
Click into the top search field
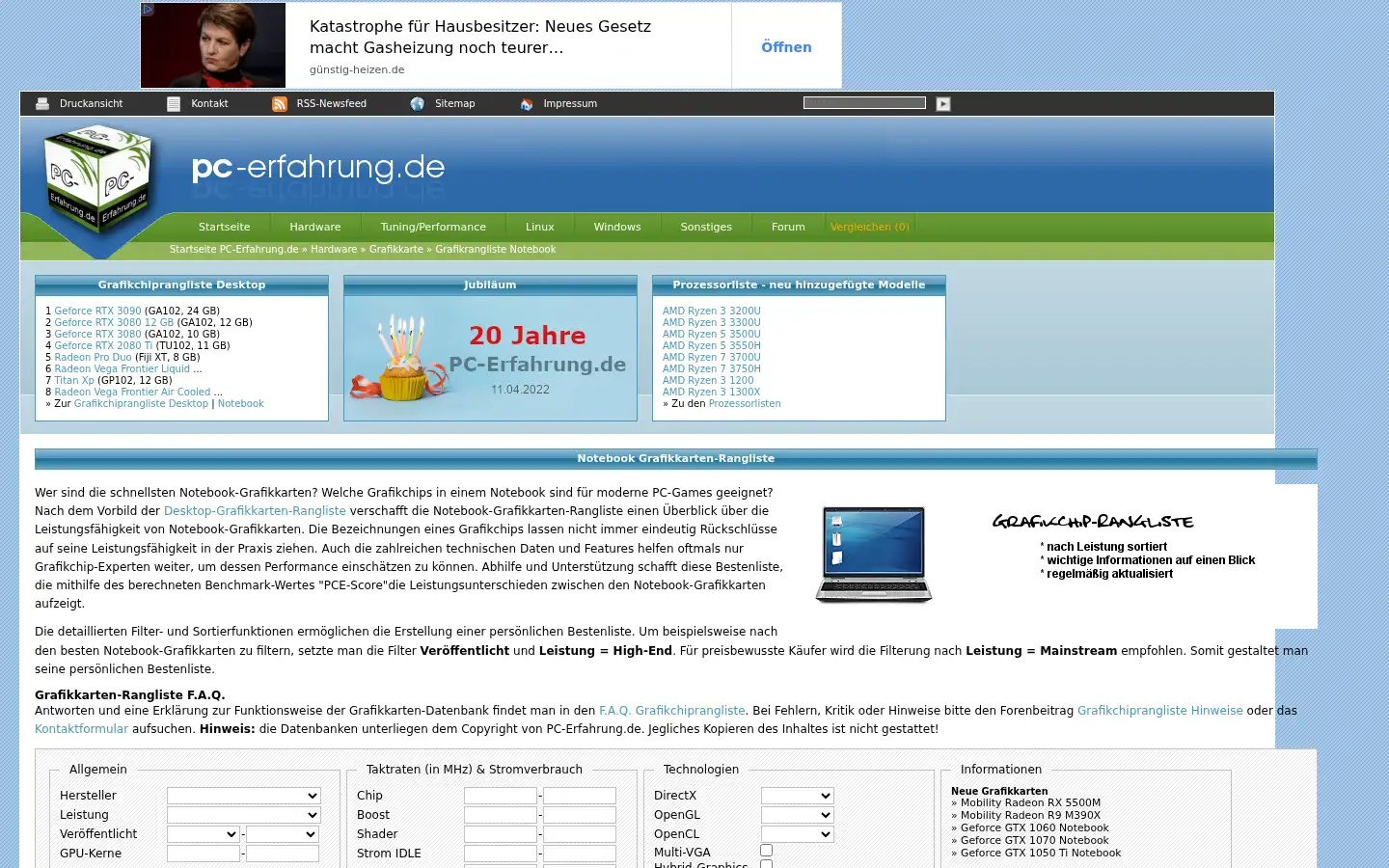[x=864, y=102]
